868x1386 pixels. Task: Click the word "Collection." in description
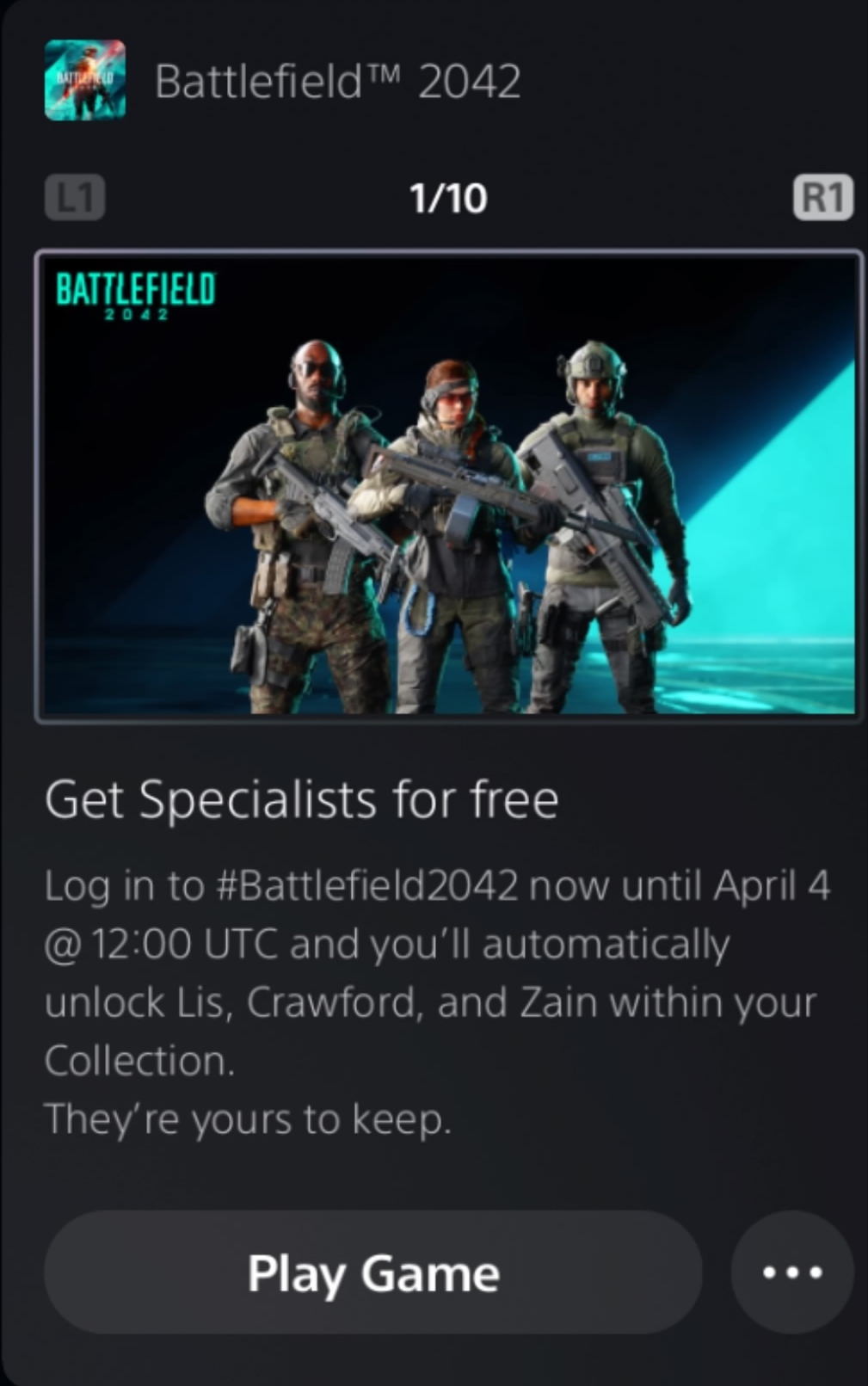click(x=139, y=1061)
